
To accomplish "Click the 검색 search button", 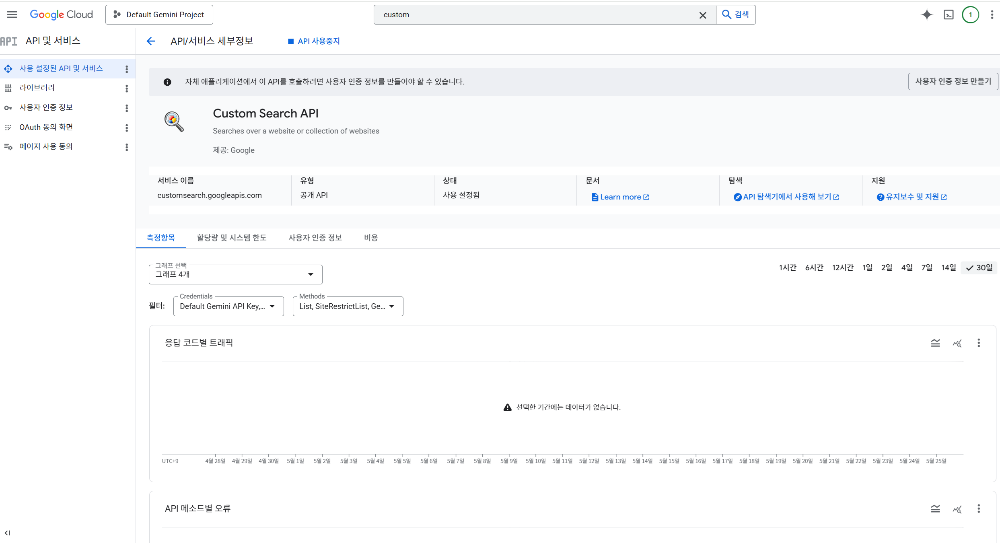I will click(736, 14).
